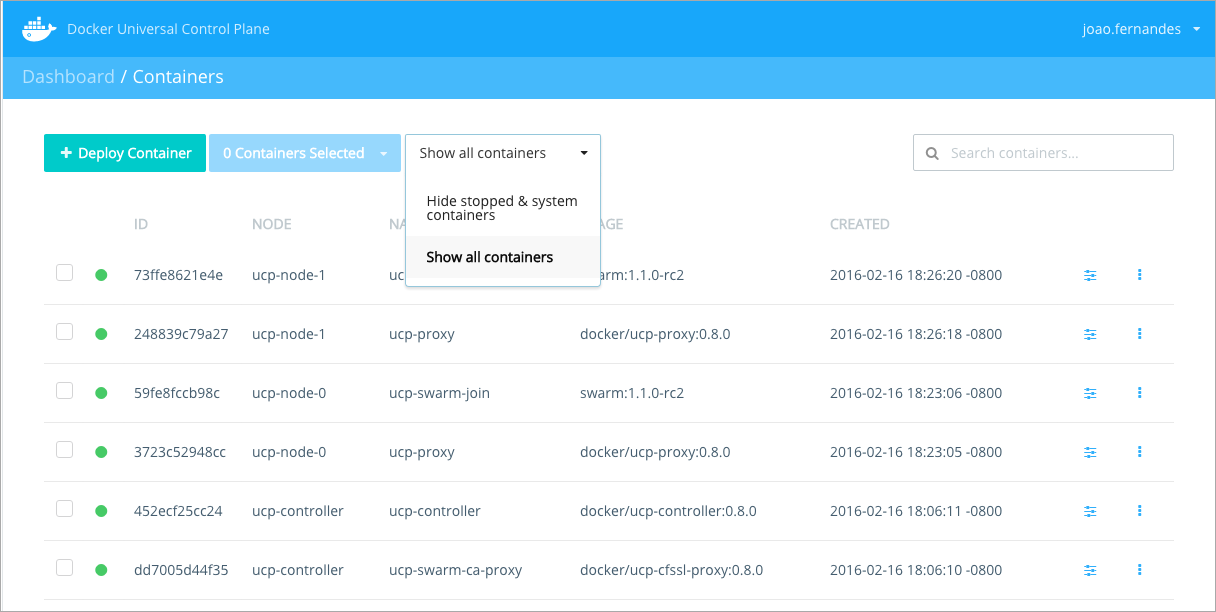Click into the Search containers field
1216x612 pixels.
(1055, 153)
